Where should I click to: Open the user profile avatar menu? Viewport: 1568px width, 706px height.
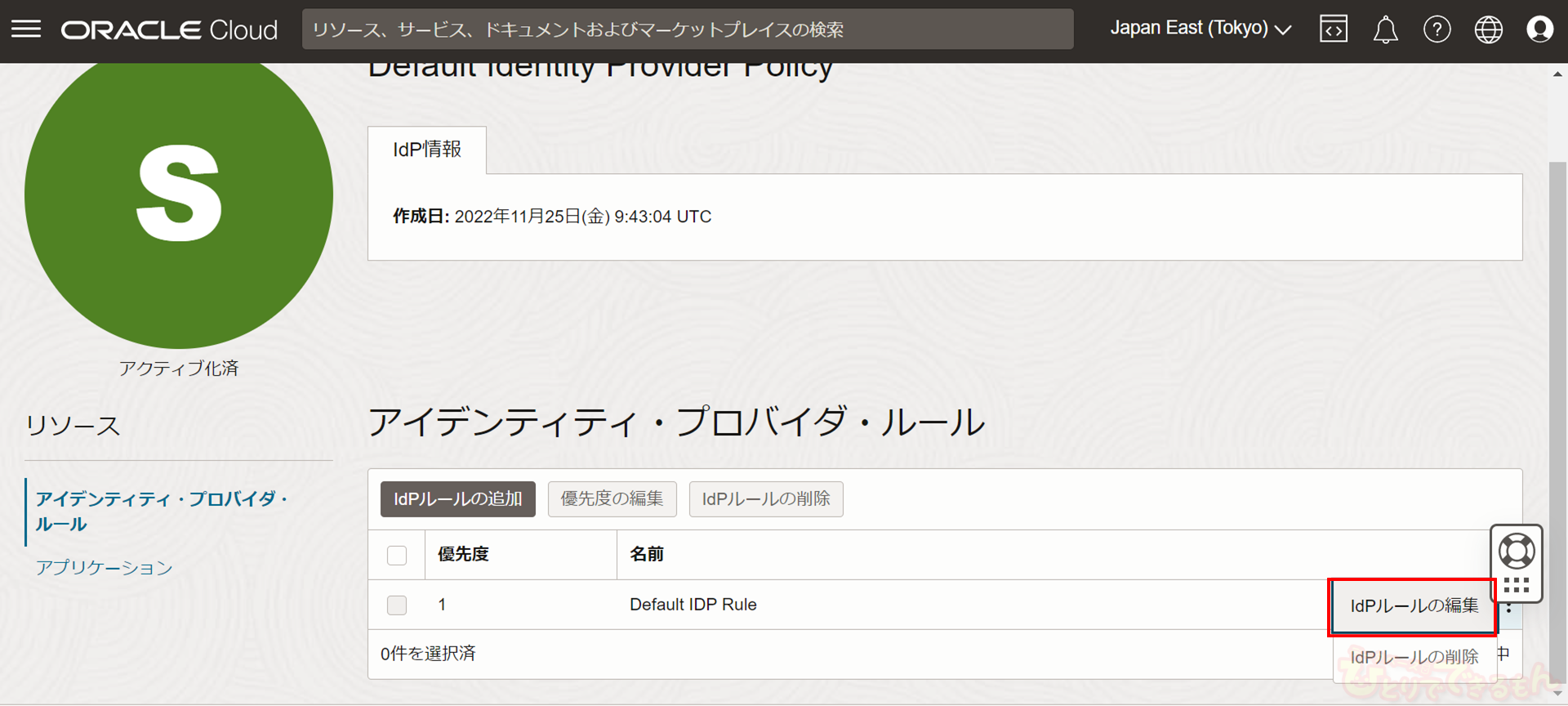[1539, 29]
